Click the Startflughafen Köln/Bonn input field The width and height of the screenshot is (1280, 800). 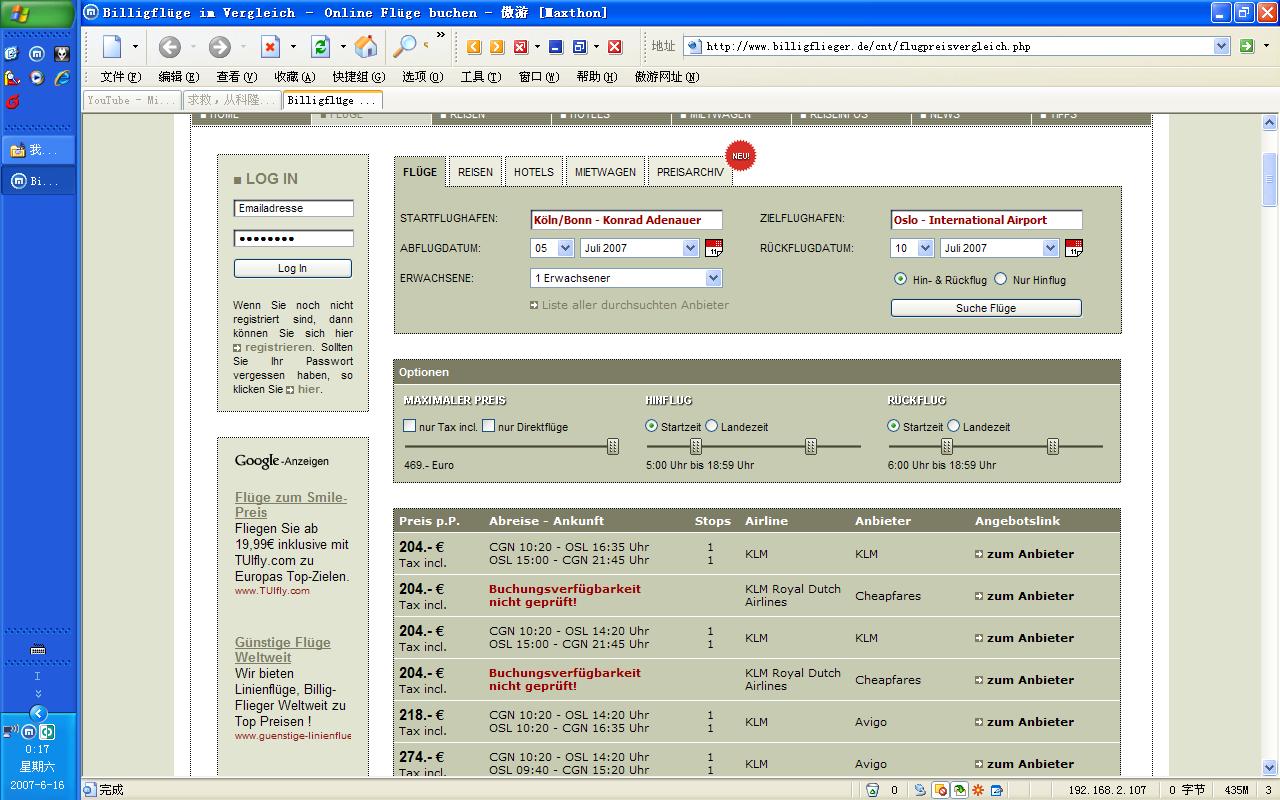(626, 220)
